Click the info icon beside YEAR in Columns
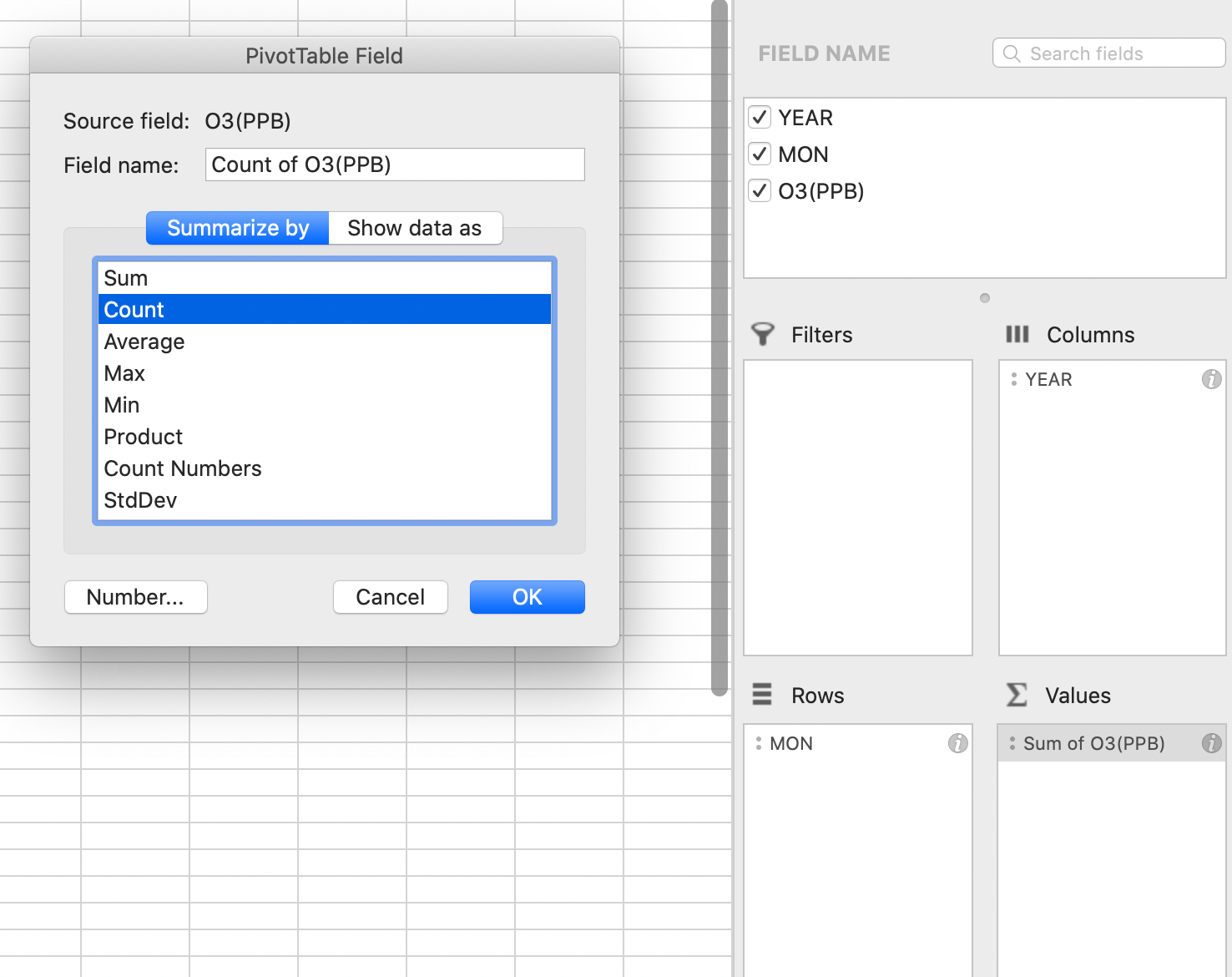The height and width of the screenshot is (977, 1232). (x=1211, y=379)
